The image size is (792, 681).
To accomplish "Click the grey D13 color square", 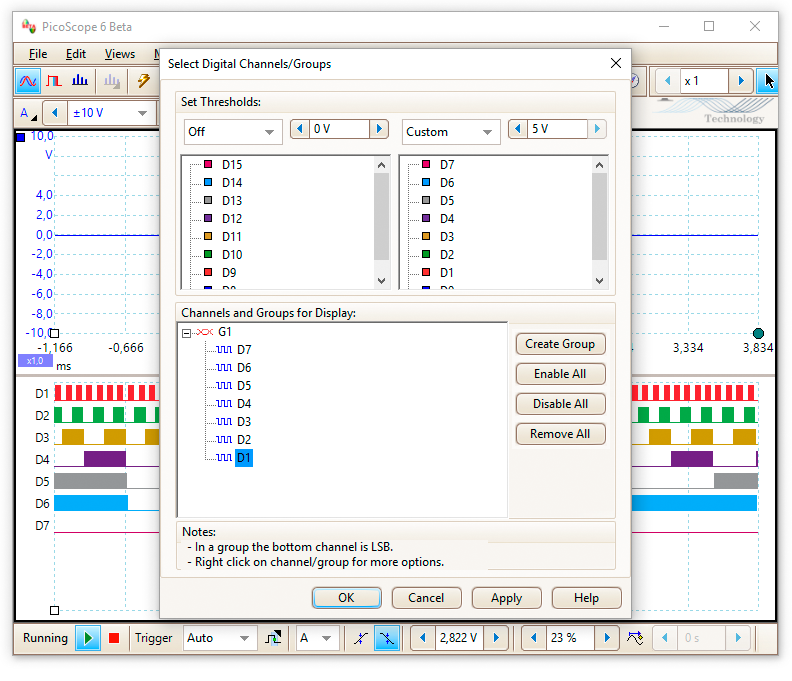I will [x=208, y=200].
